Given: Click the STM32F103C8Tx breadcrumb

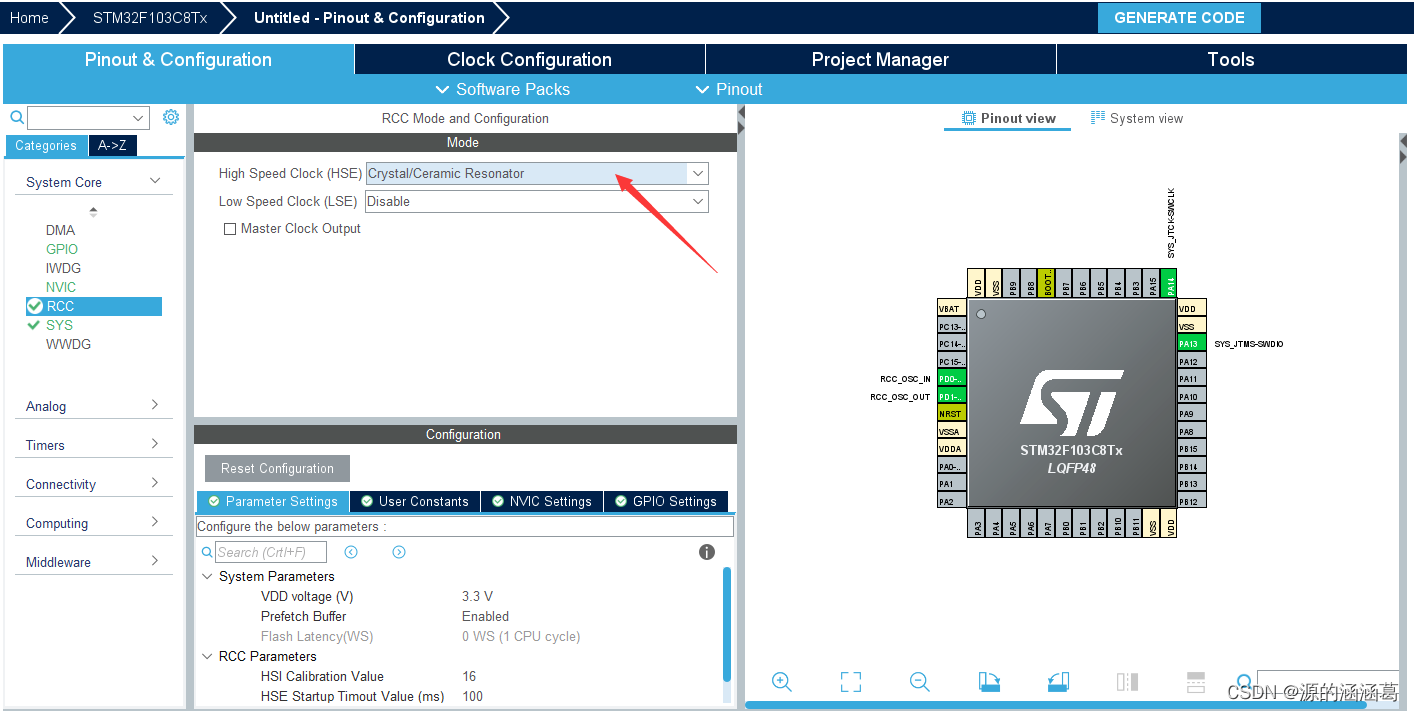Looking at the screenshot, I should click(x=148, y=18).
